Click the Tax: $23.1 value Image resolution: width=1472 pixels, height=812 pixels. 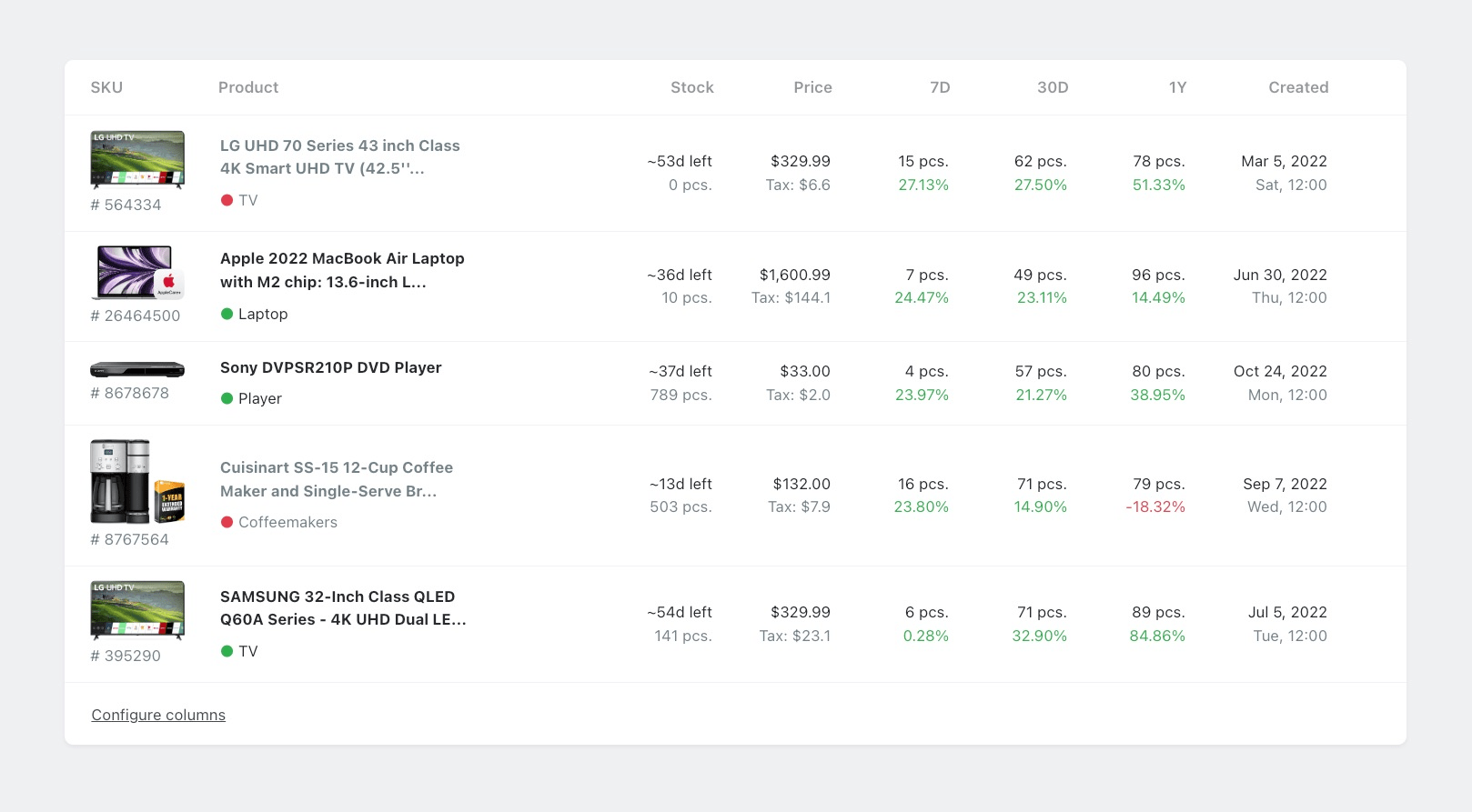click(795, 636)
